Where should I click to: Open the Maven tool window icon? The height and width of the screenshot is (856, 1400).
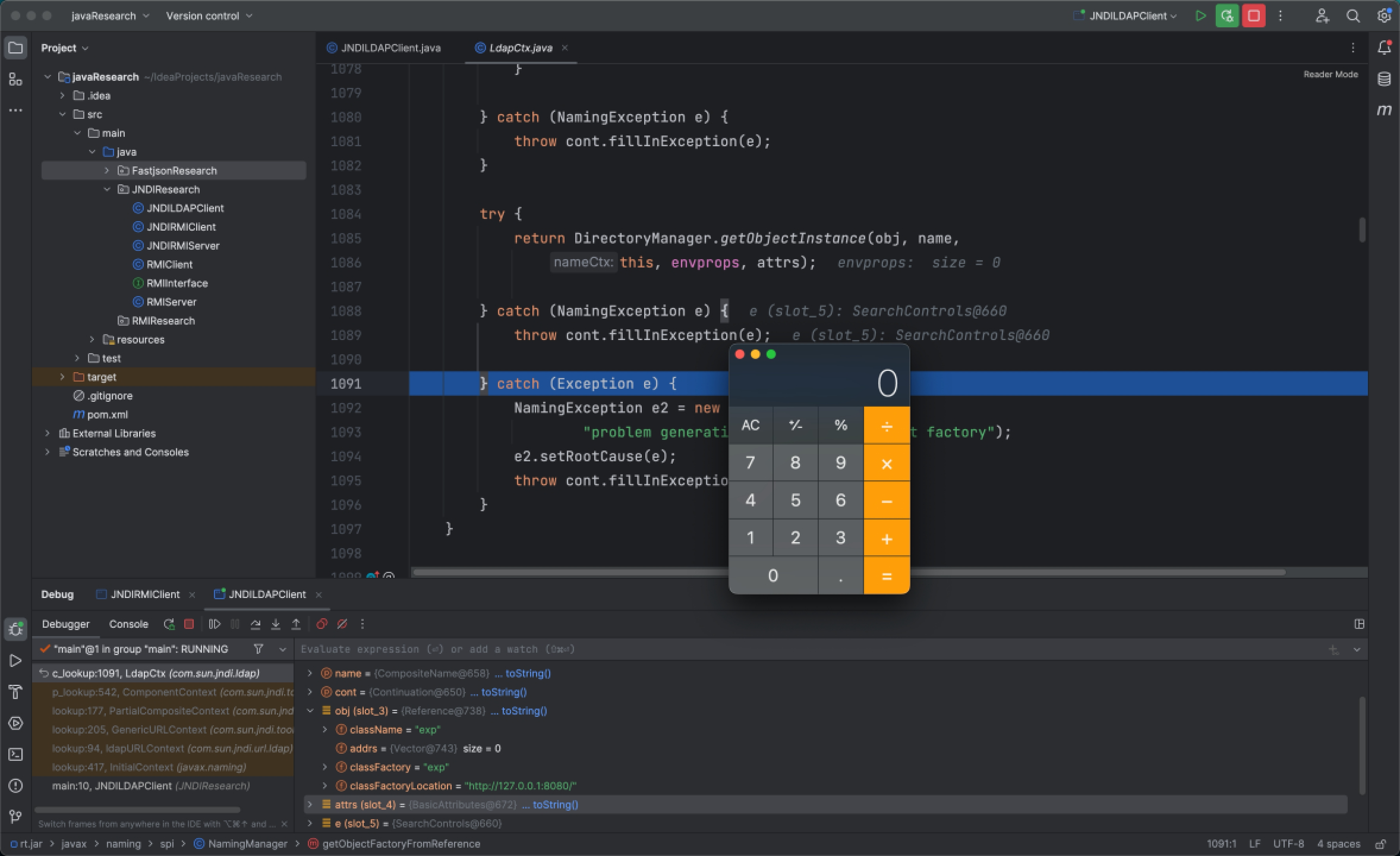(1385, 110)
